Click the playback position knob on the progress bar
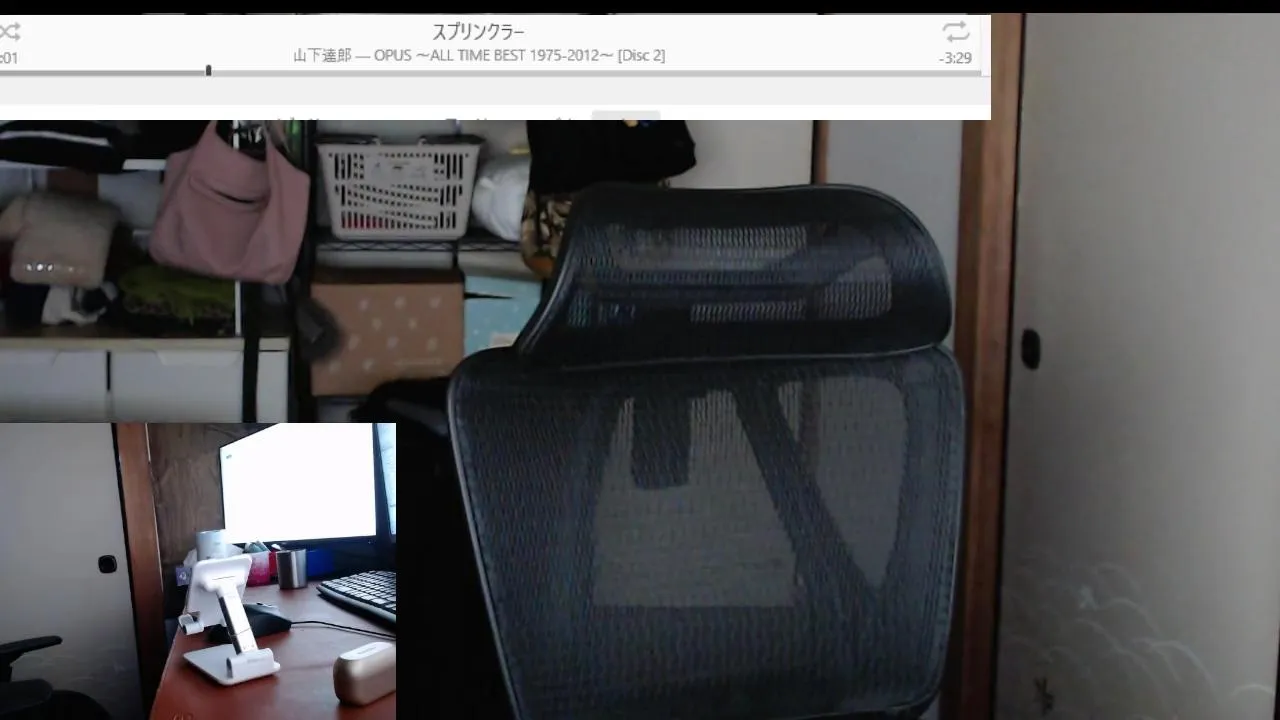1280x720 pixels. 208,71
